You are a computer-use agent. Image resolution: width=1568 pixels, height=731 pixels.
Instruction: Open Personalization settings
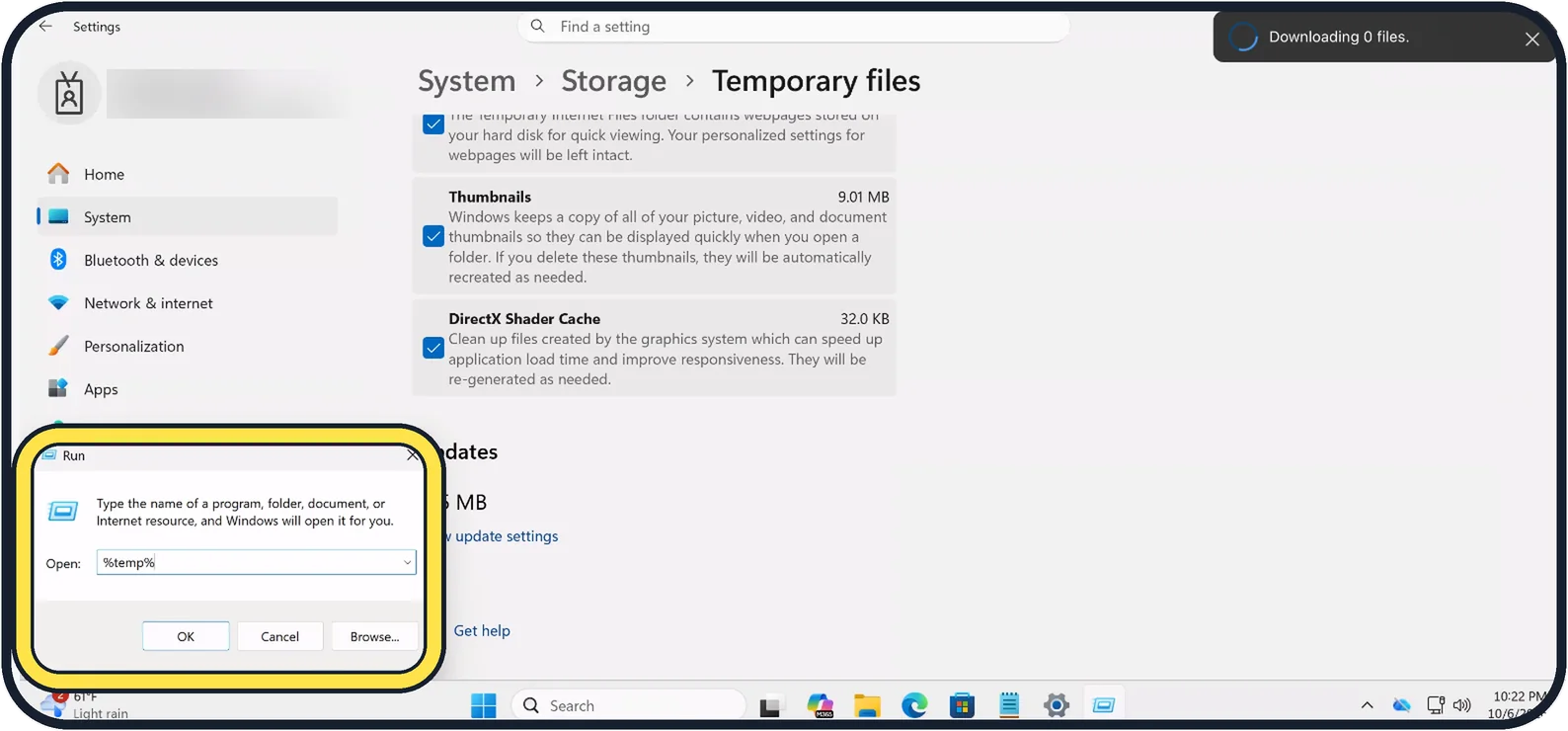pos(188,346)
